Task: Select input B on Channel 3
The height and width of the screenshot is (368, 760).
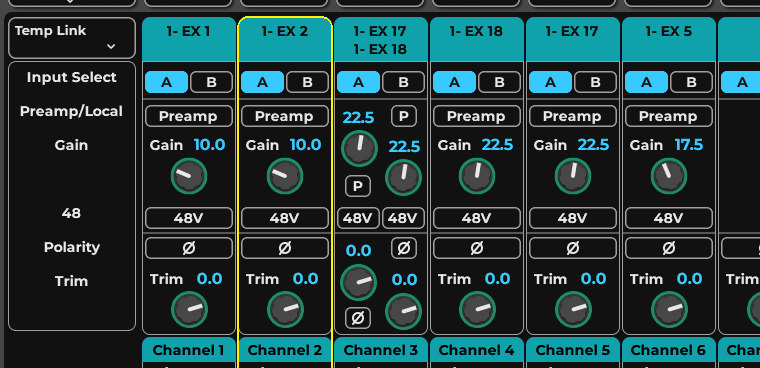Action: [403, 82]
